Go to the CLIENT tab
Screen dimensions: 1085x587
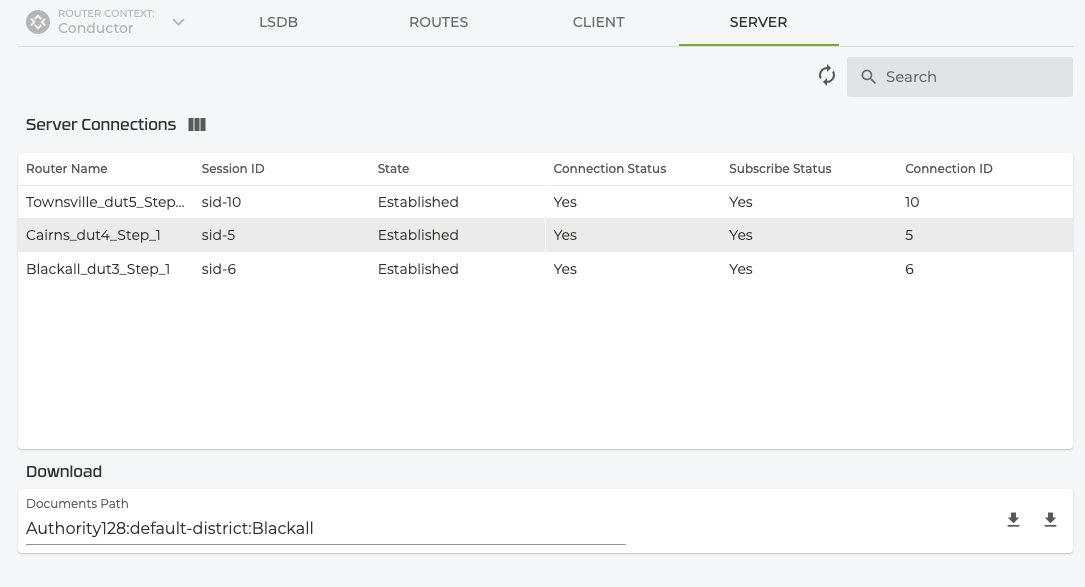[x=598, y=22]
